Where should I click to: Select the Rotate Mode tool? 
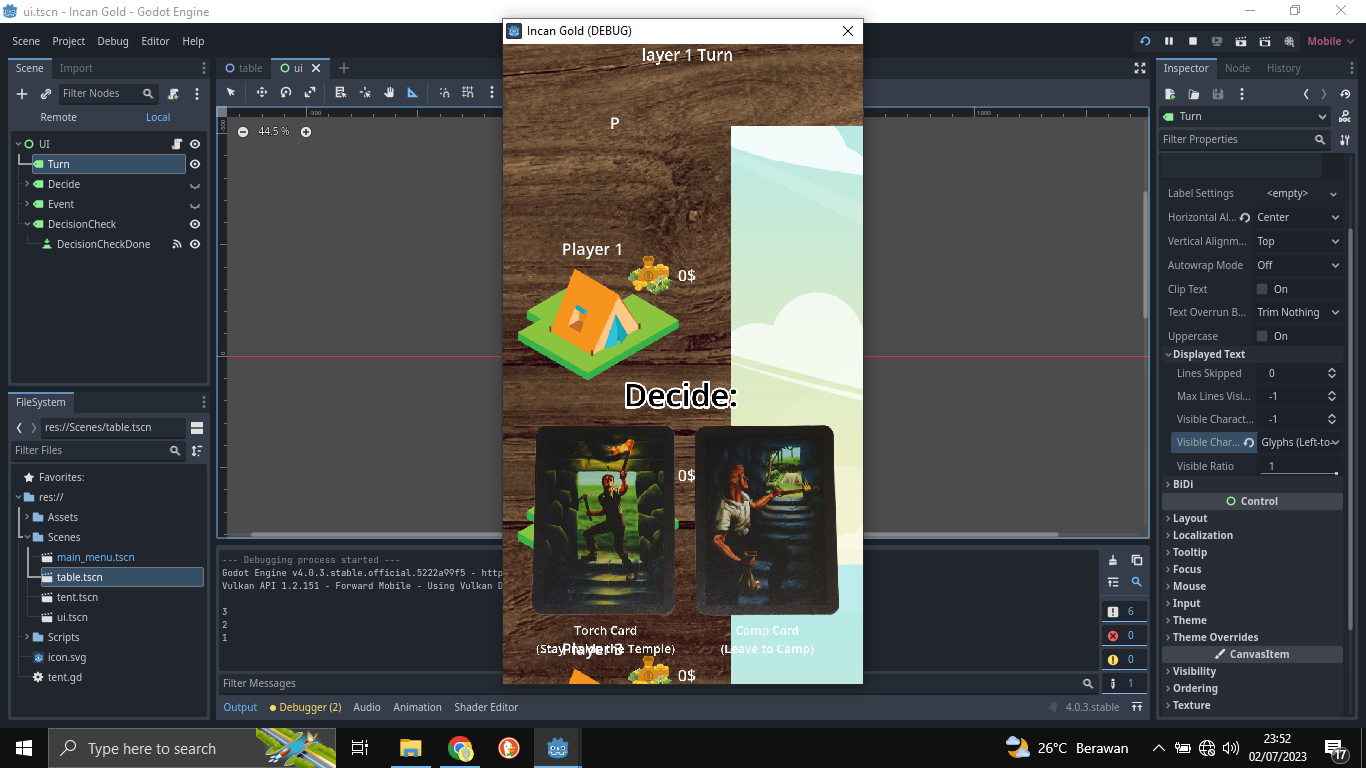286,92
